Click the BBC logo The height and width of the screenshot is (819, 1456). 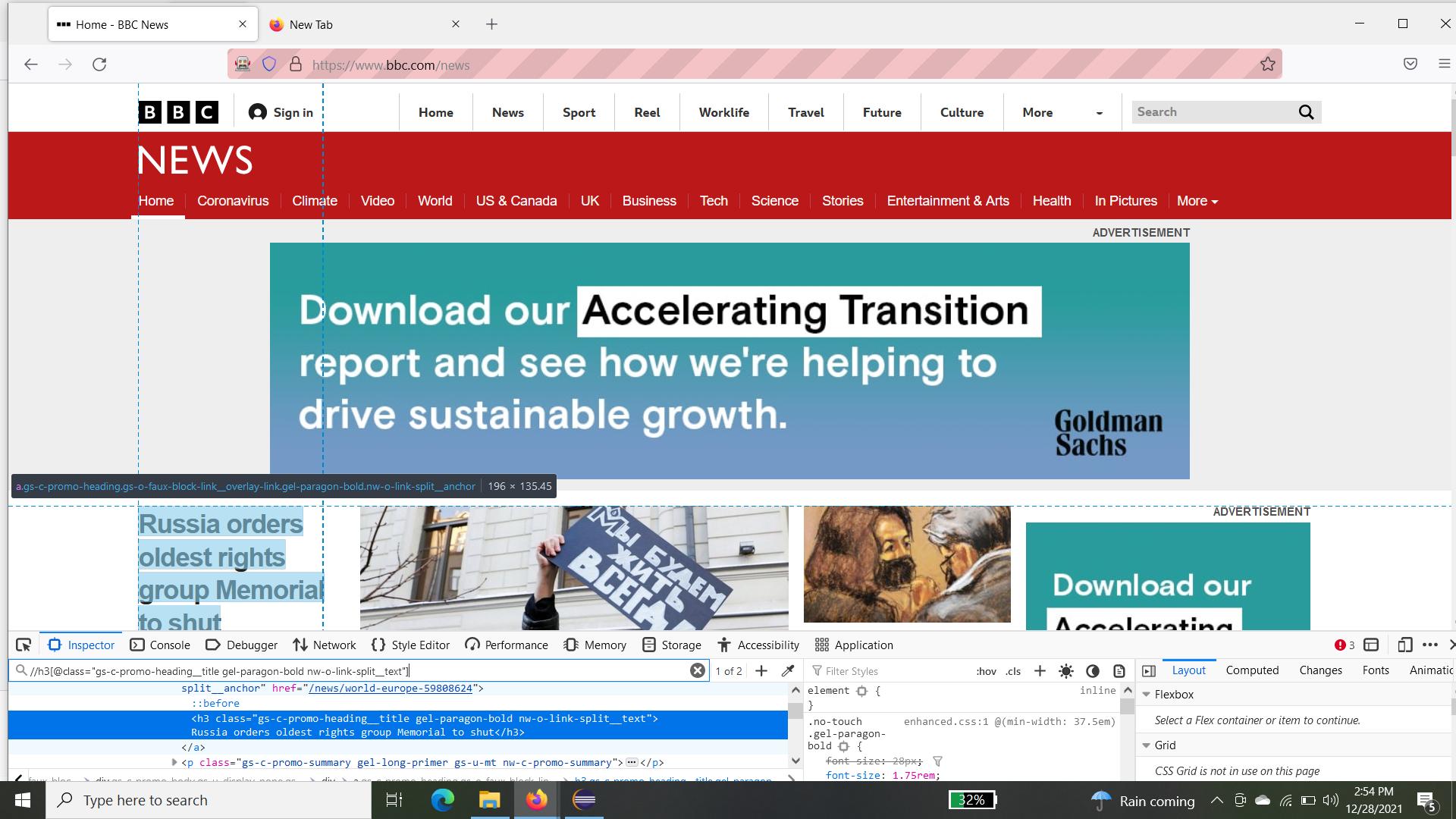178,112
